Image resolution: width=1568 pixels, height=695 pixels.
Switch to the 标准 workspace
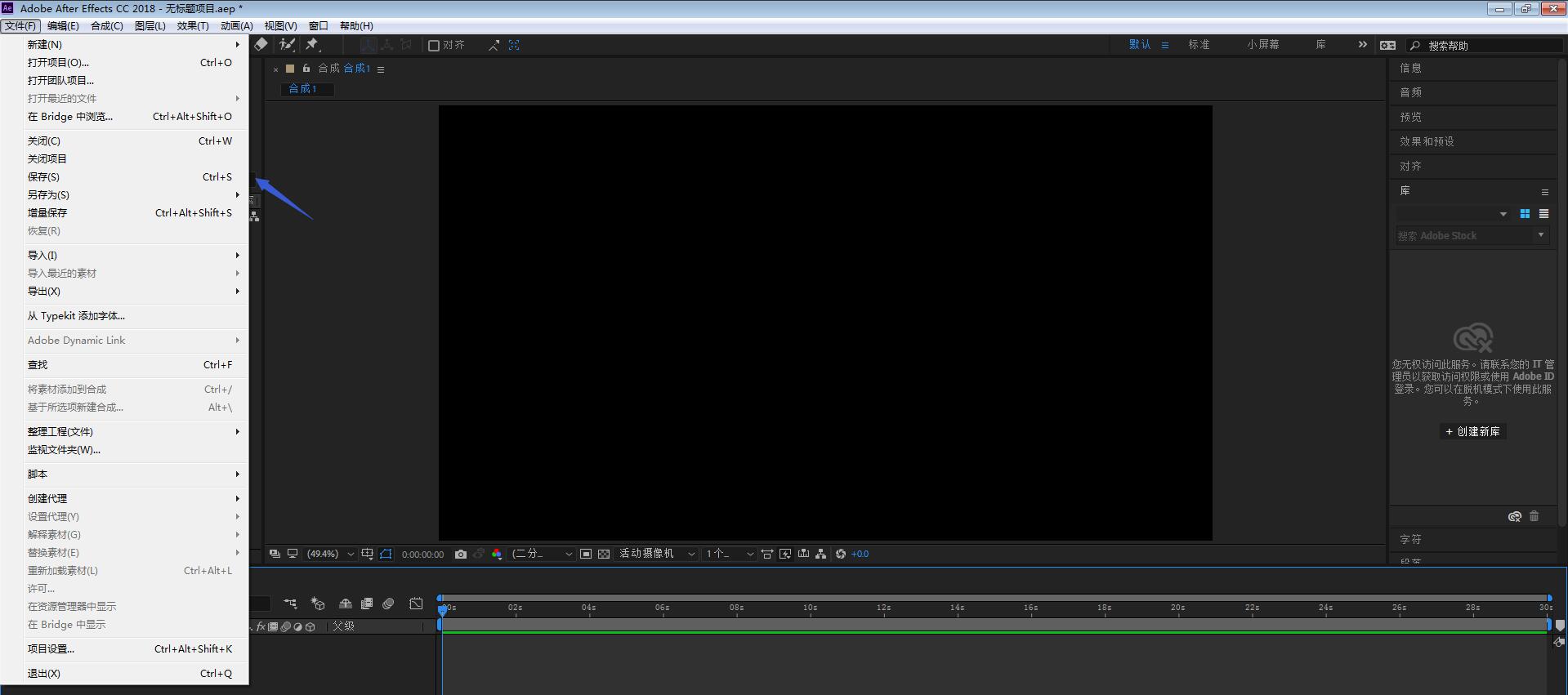(1199, 45)
